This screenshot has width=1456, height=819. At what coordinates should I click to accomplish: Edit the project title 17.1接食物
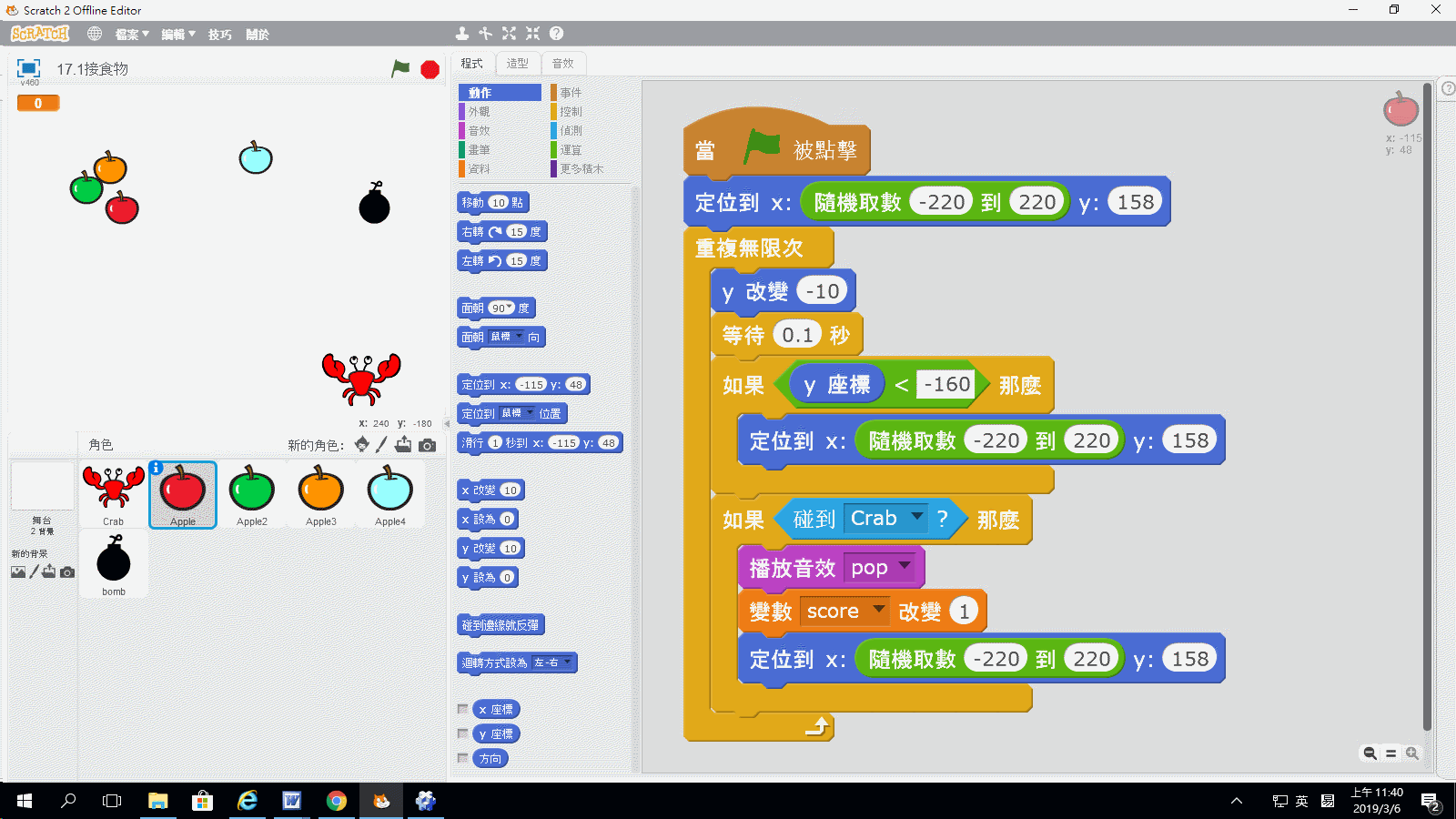93,69
